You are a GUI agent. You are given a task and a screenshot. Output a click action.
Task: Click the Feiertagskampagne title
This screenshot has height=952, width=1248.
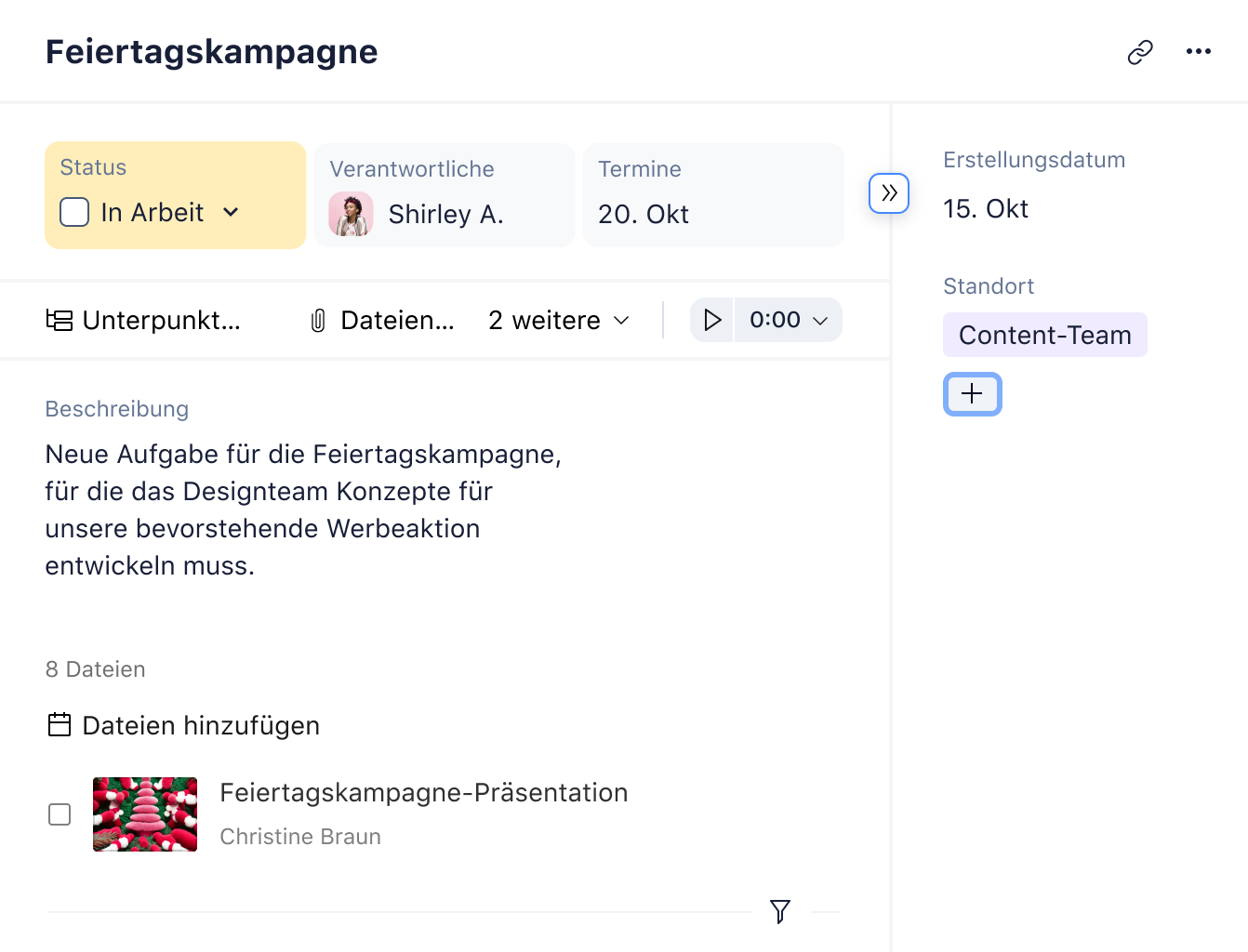212,52
